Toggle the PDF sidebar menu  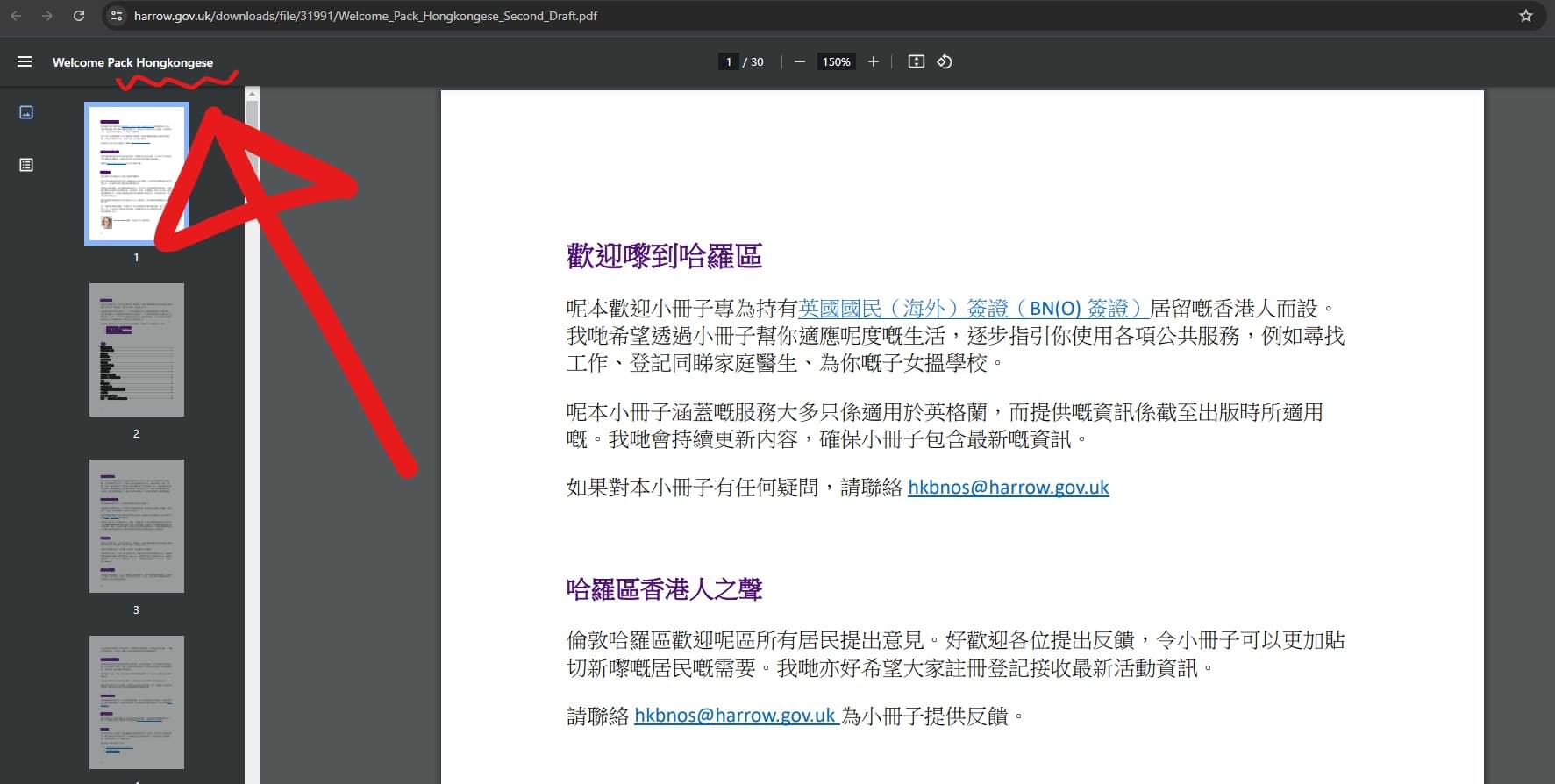click(x=25, y=61)
